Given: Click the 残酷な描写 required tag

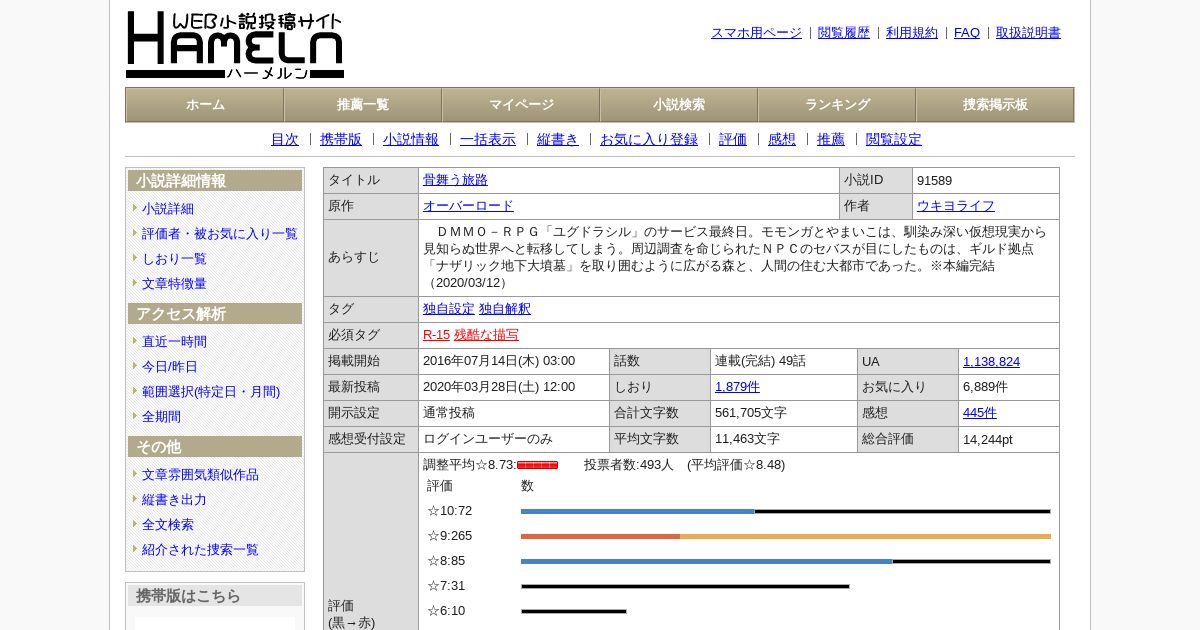Looking at the screenshot, I should click(x=486, y=335).
